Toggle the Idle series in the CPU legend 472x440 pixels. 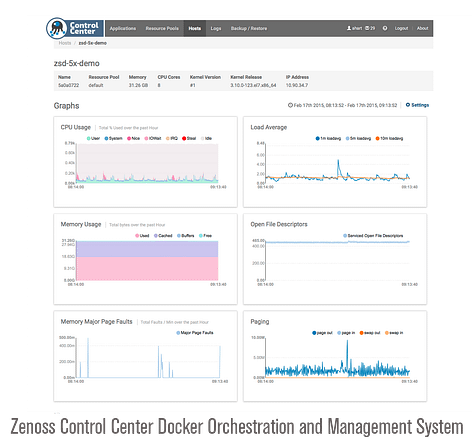(206, 138)
